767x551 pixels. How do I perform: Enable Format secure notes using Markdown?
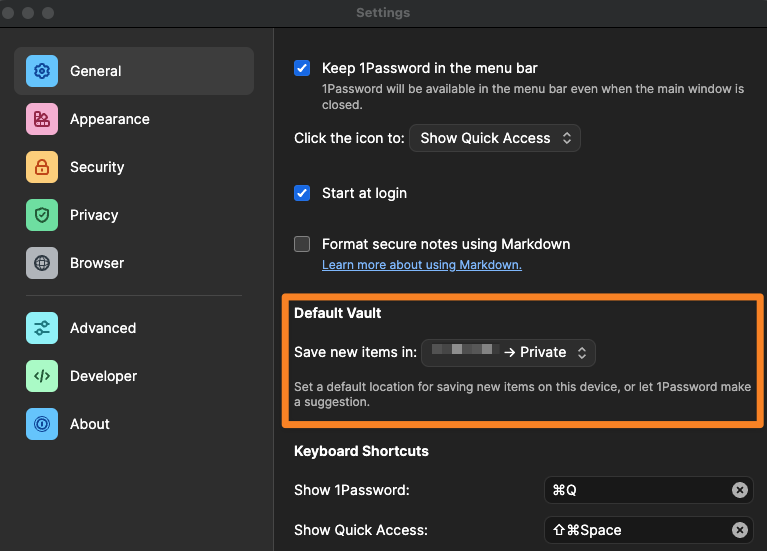[302, 244]
